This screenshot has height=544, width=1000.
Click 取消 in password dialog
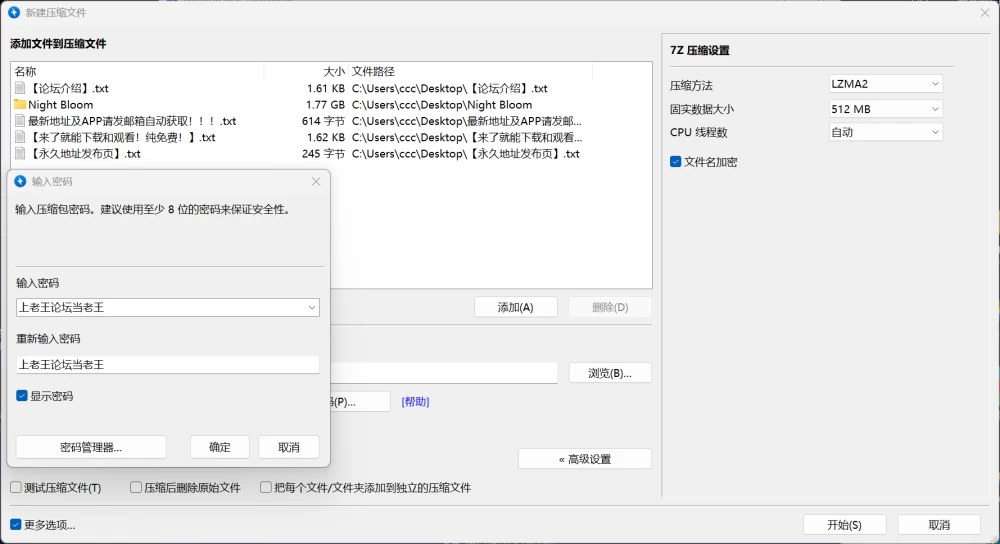click(x=288, y=448)
